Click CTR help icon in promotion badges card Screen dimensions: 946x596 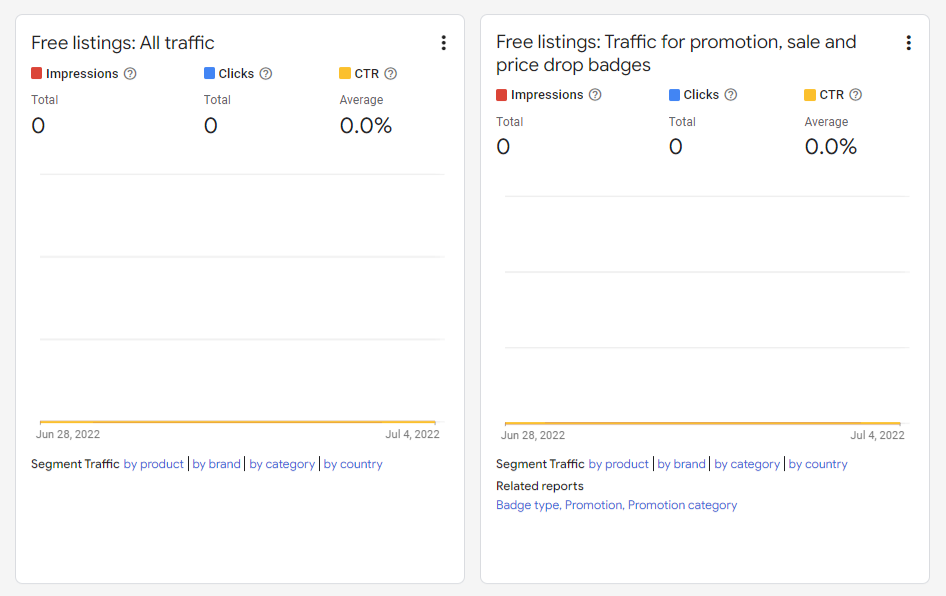[x=856, y=95]
